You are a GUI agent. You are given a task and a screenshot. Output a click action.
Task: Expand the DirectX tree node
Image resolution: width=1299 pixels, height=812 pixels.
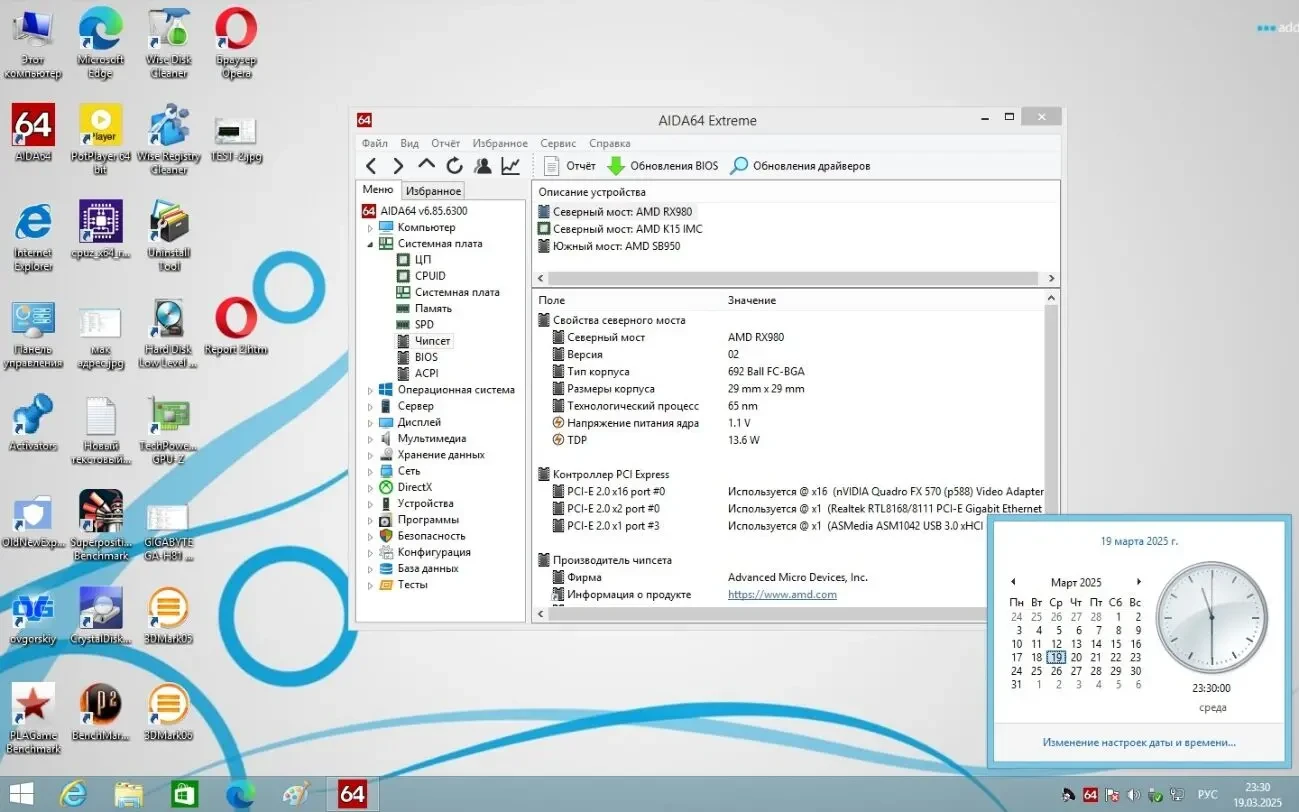[370, 487]
